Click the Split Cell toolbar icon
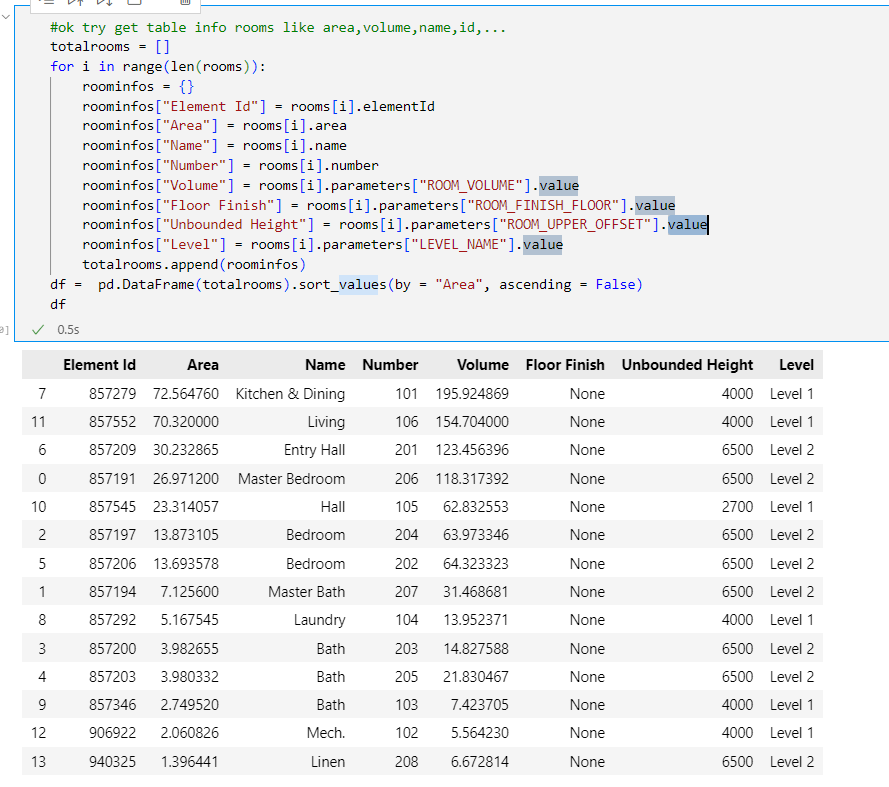 coord(133,3)
